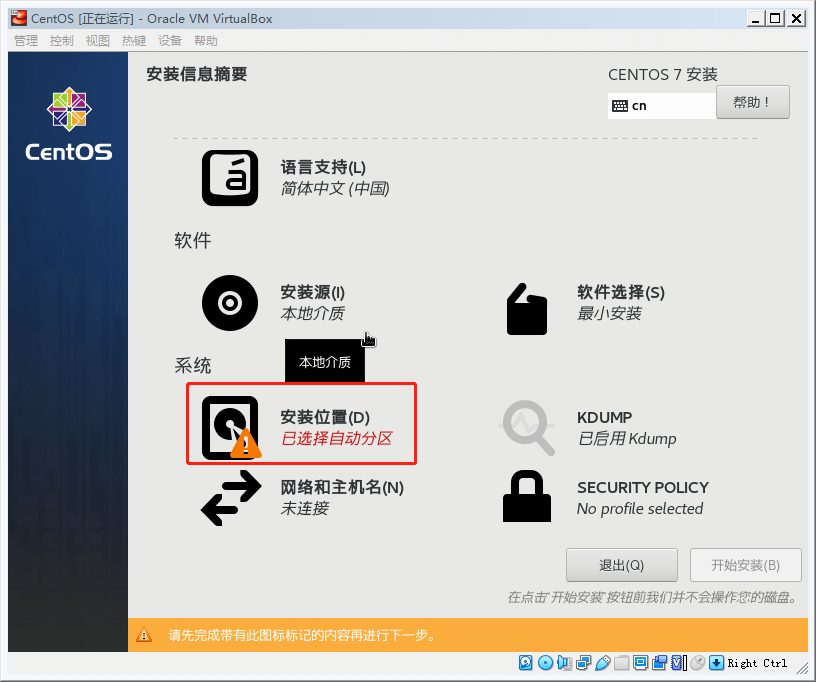The width and height of the screenshot is (816, 682).
Task: Click the 网络和主机名 arrows icon
Action: click(x=231, y=498)
